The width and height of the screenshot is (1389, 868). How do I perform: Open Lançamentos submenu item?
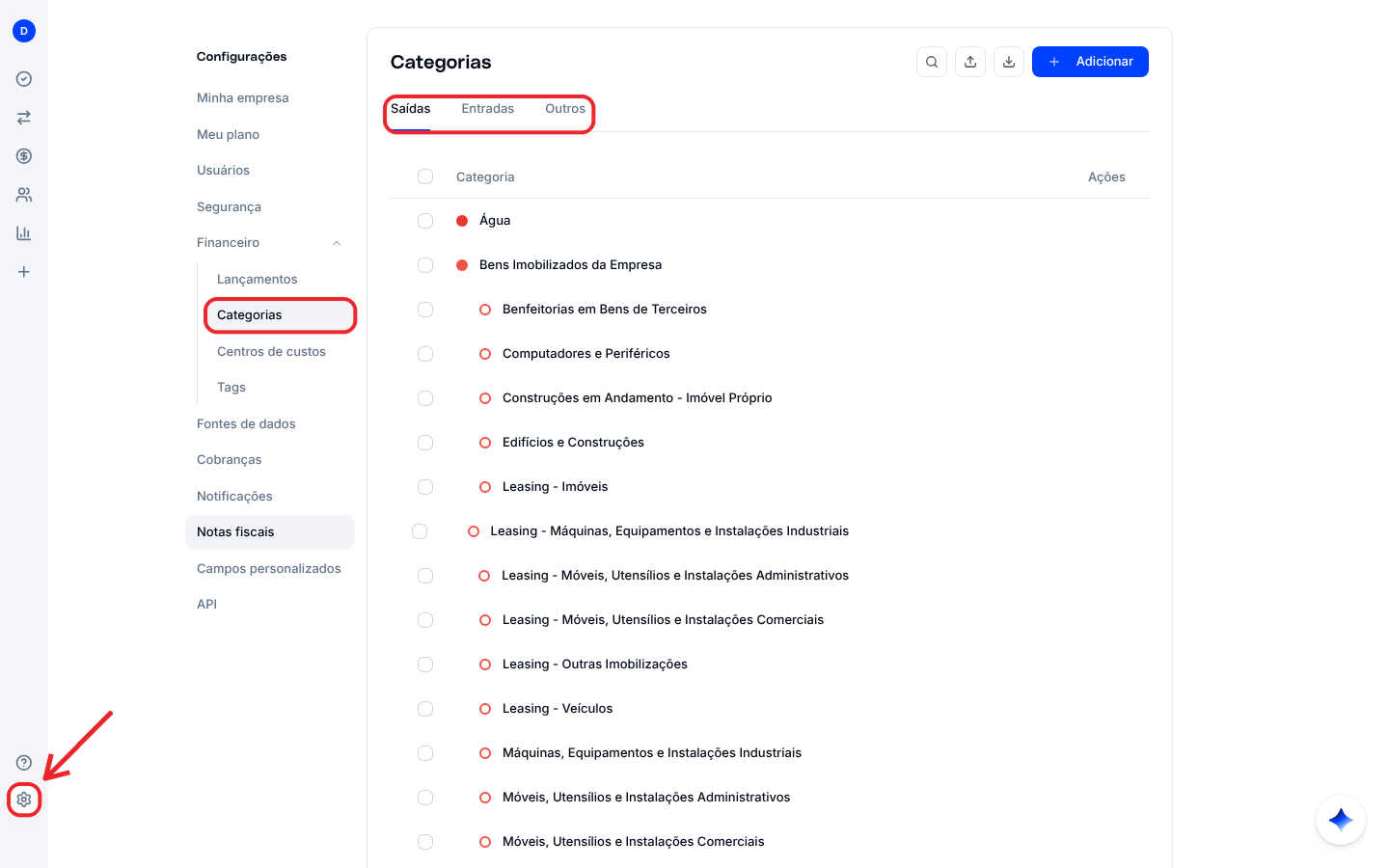[258, 280]
